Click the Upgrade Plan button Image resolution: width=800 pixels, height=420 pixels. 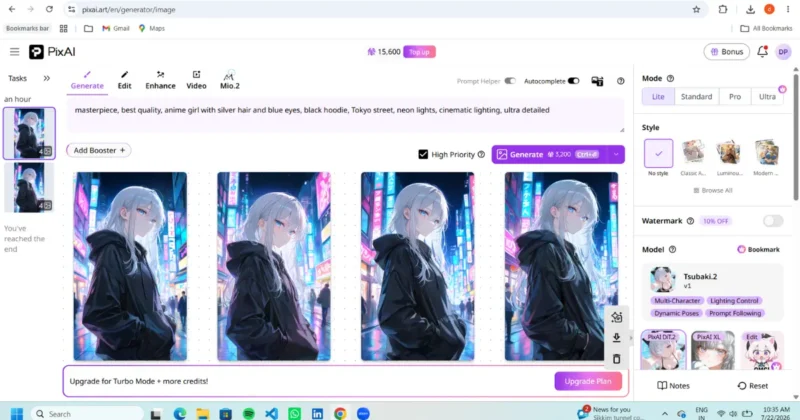pos(588,381)
